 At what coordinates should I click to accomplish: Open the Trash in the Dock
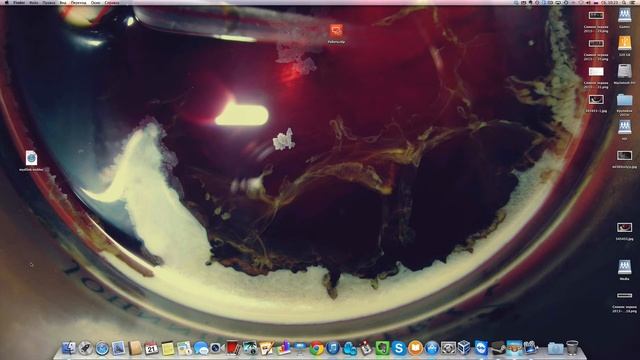click(x=572, y=348)
